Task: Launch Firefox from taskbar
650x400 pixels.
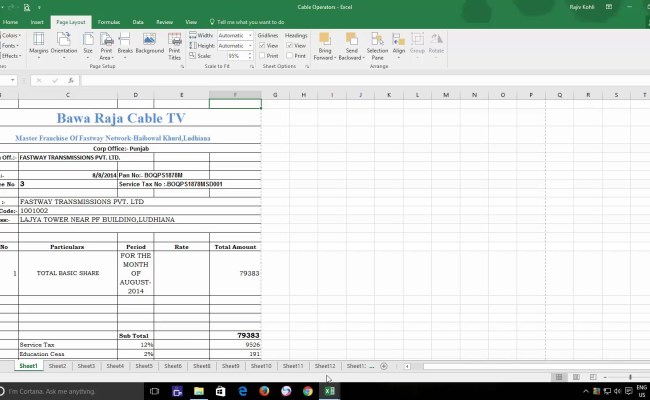Action: pyautogui.click(x=264, y=391)
